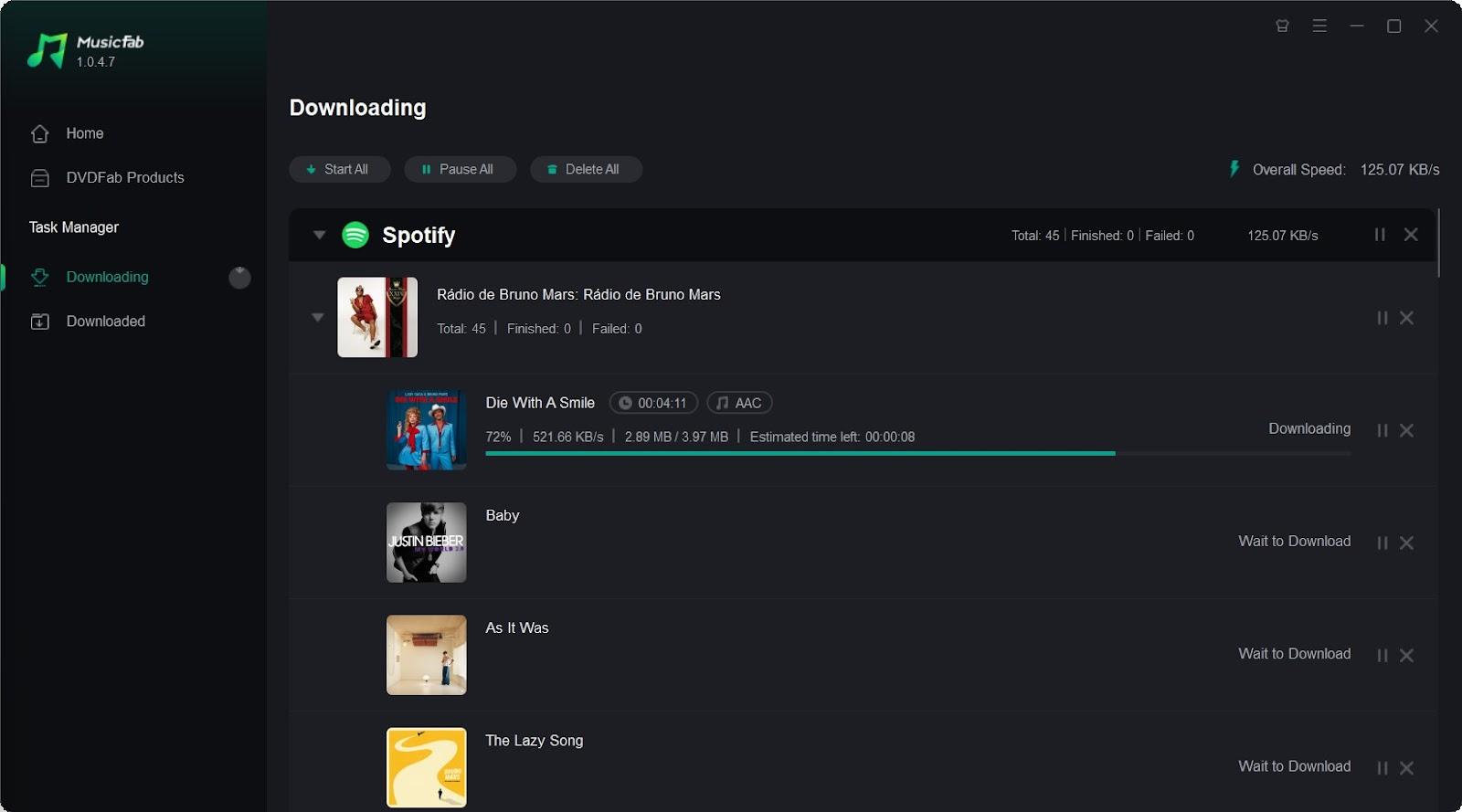Click The Lazy Song cover
This screenshot has height=812, width=1462.
point(427,767)
